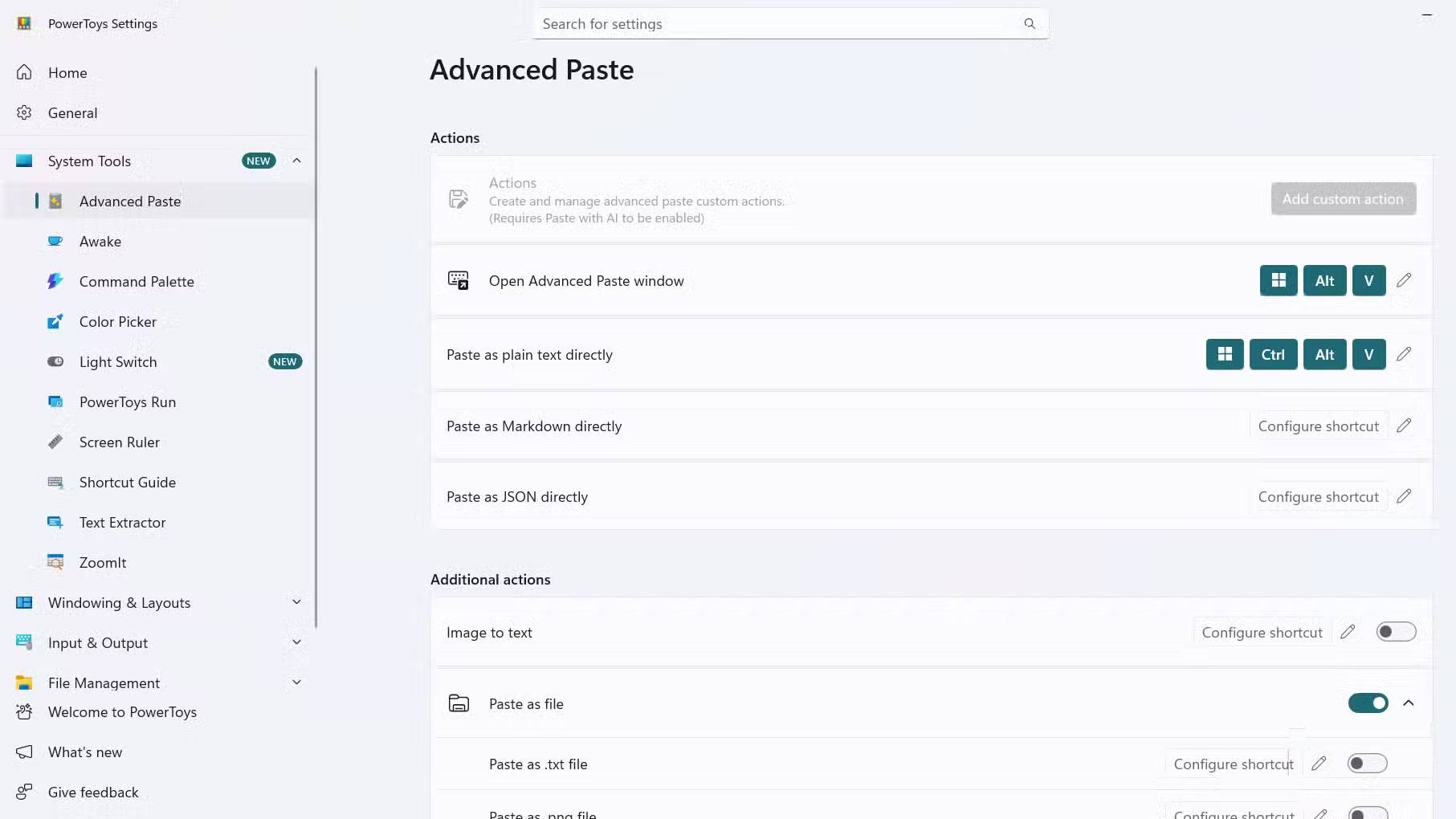Go to the General settings page
This screenshot has width=1456, height=819.
coord(72,113)
